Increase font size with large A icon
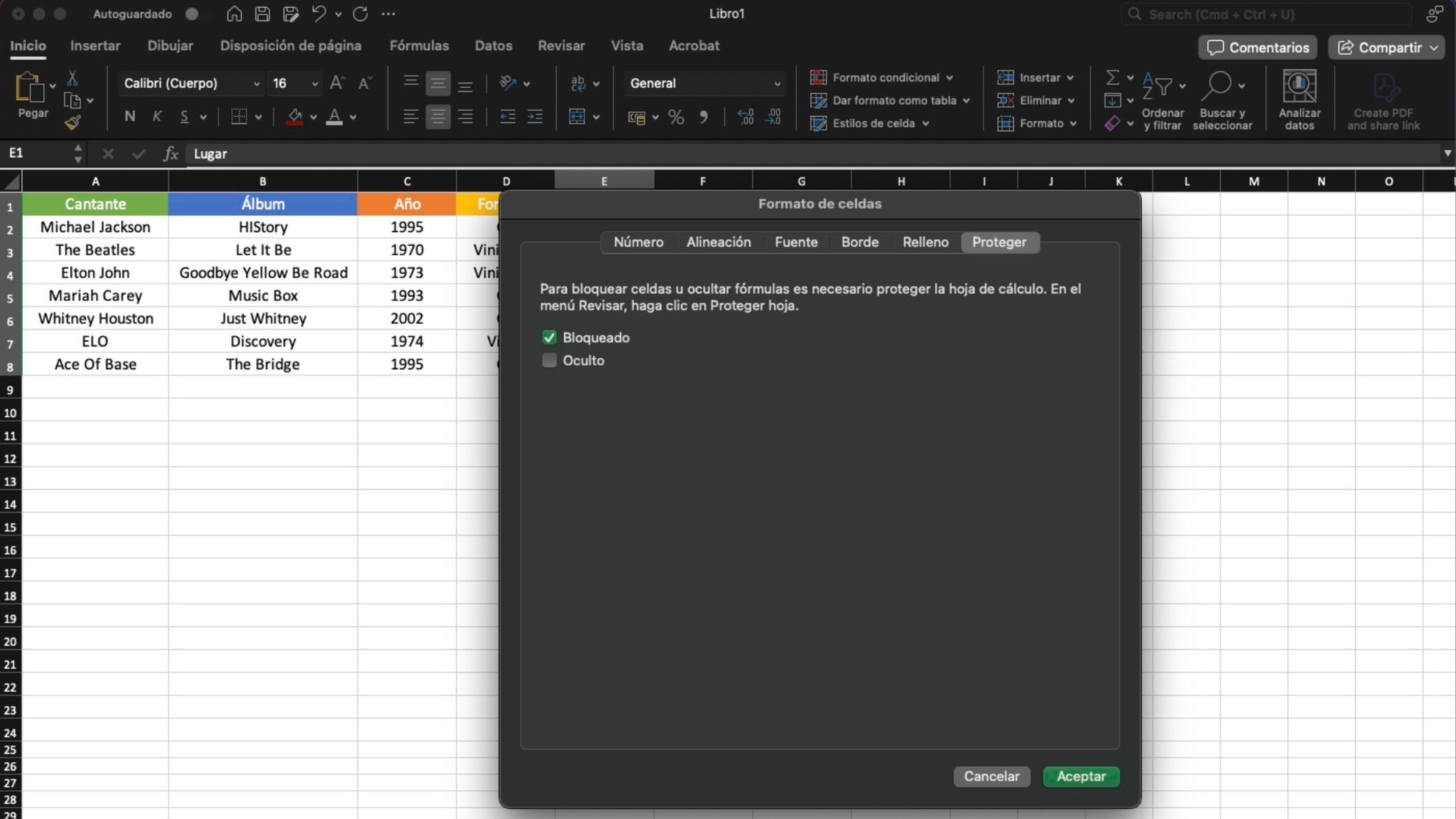The width and height of the screenshot is (1456, 819). pyautogui.click(x=337, y=83)
